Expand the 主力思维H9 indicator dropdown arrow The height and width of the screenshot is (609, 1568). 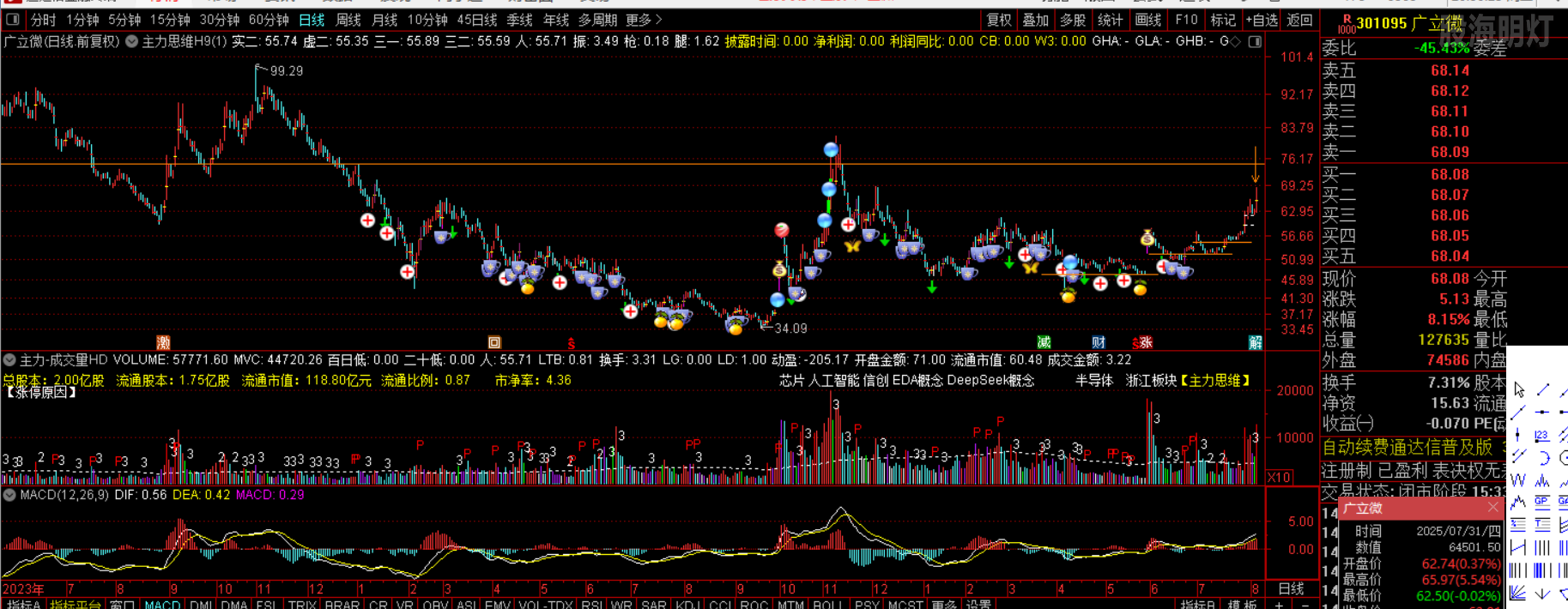pyautogui.click(x=131, y=41)
